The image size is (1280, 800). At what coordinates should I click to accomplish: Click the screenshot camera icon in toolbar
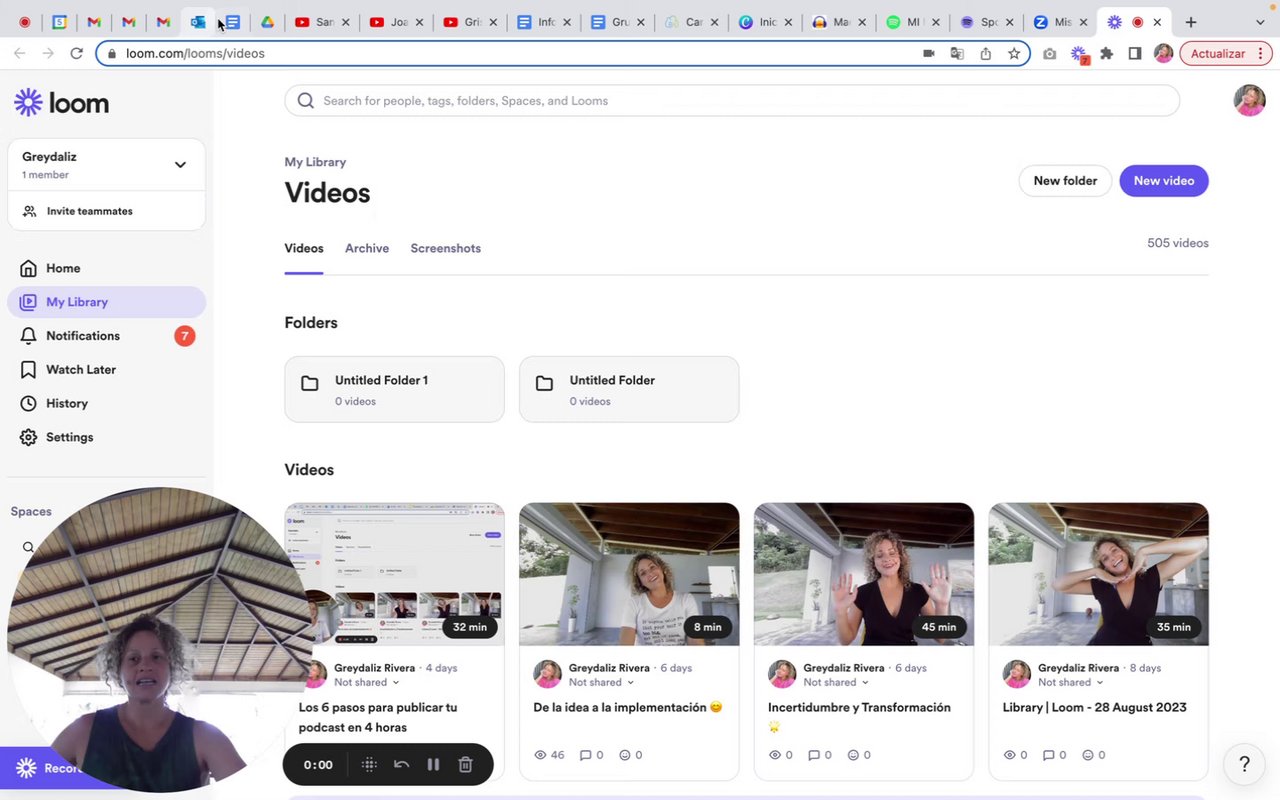(1049, 53)
